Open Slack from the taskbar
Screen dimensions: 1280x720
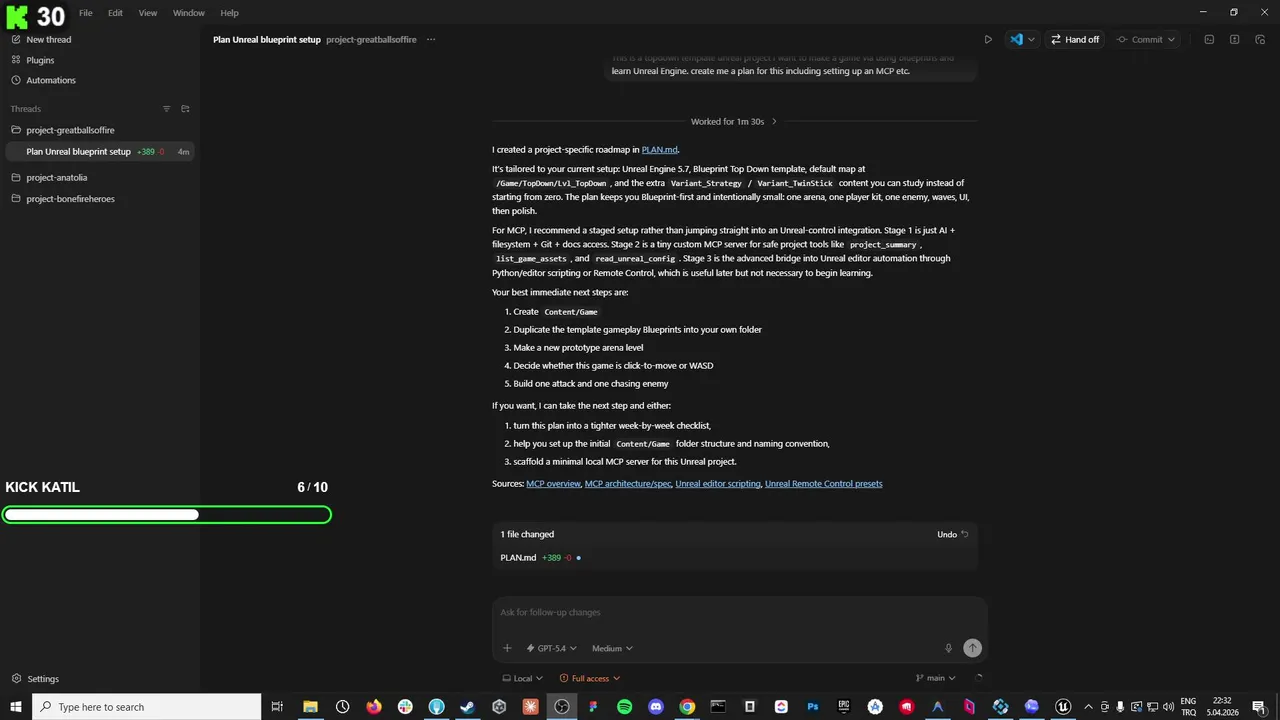coord(405,707)
